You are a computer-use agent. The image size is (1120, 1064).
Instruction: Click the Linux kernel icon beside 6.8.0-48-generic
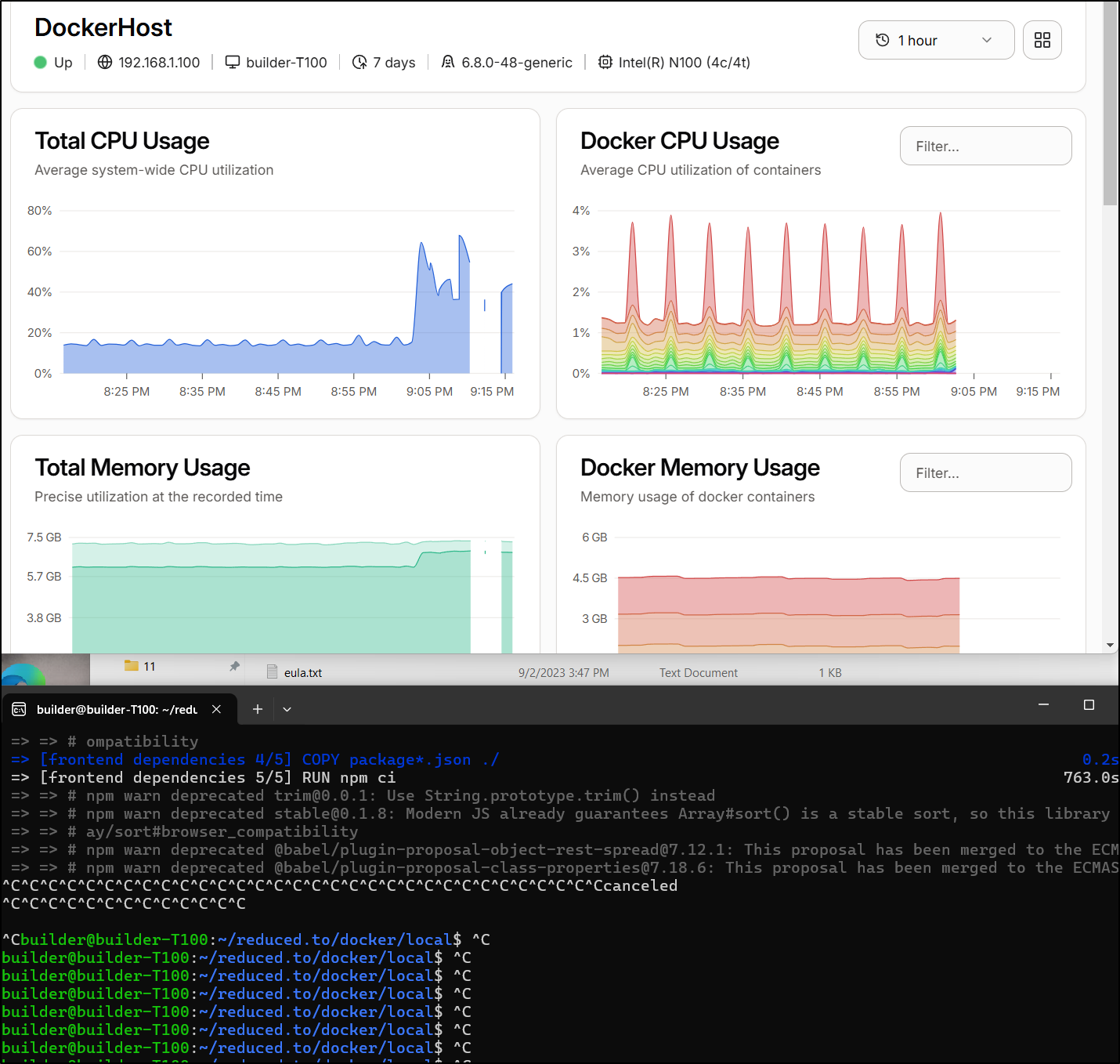[x=448, y=62]
